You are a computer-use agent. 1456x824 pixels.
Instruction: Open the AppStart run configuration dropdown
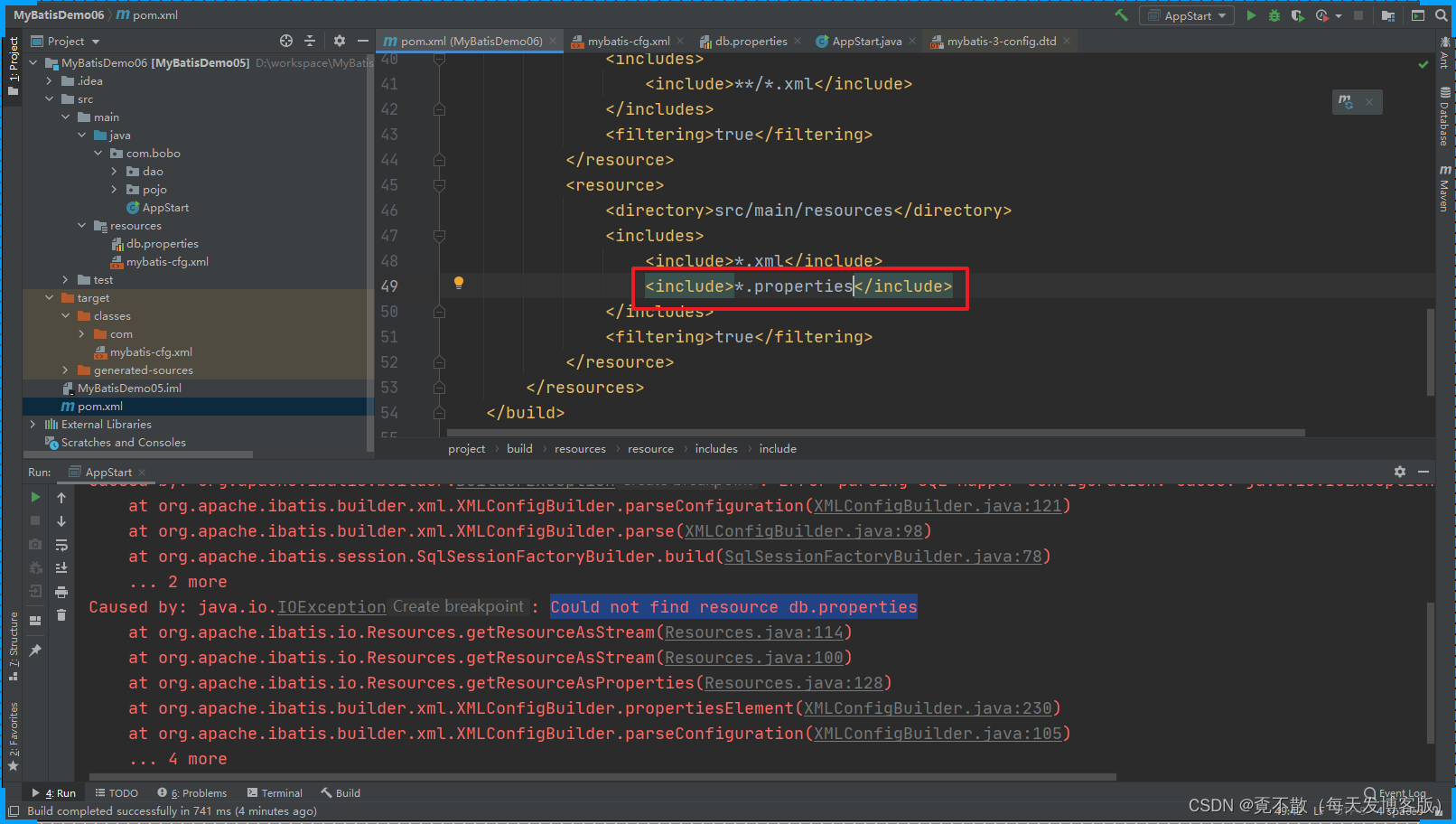pos(1221,15)
